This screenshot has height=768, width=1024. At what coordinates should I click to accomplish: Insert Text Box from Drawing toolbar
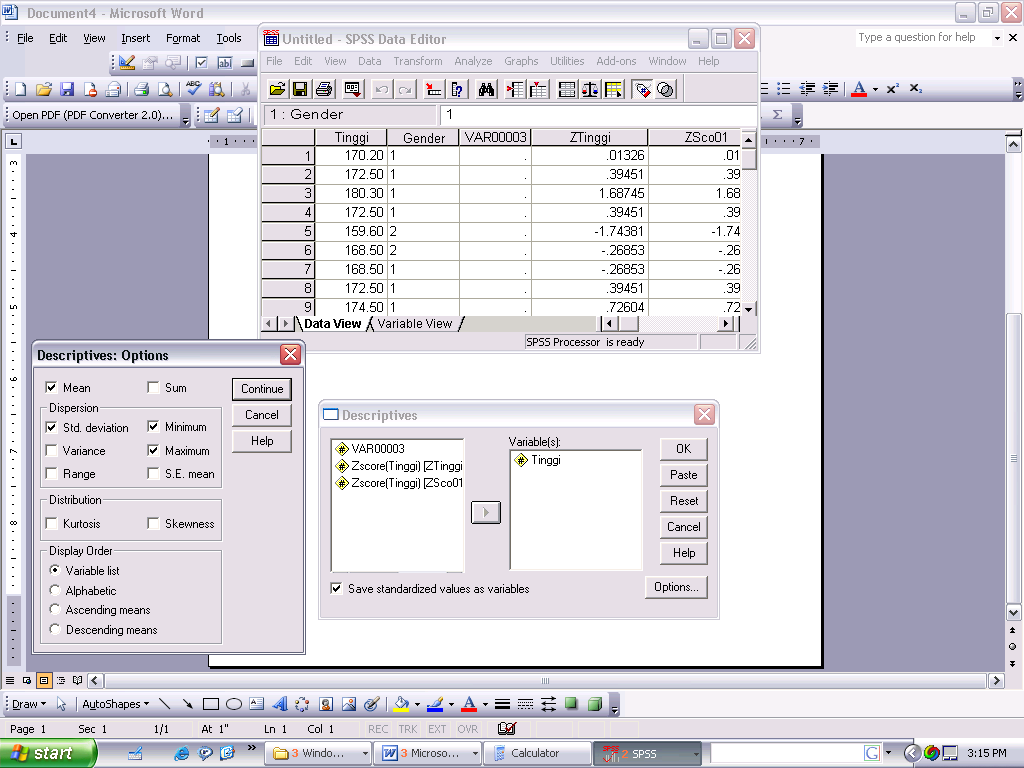(x=257, y=704)
